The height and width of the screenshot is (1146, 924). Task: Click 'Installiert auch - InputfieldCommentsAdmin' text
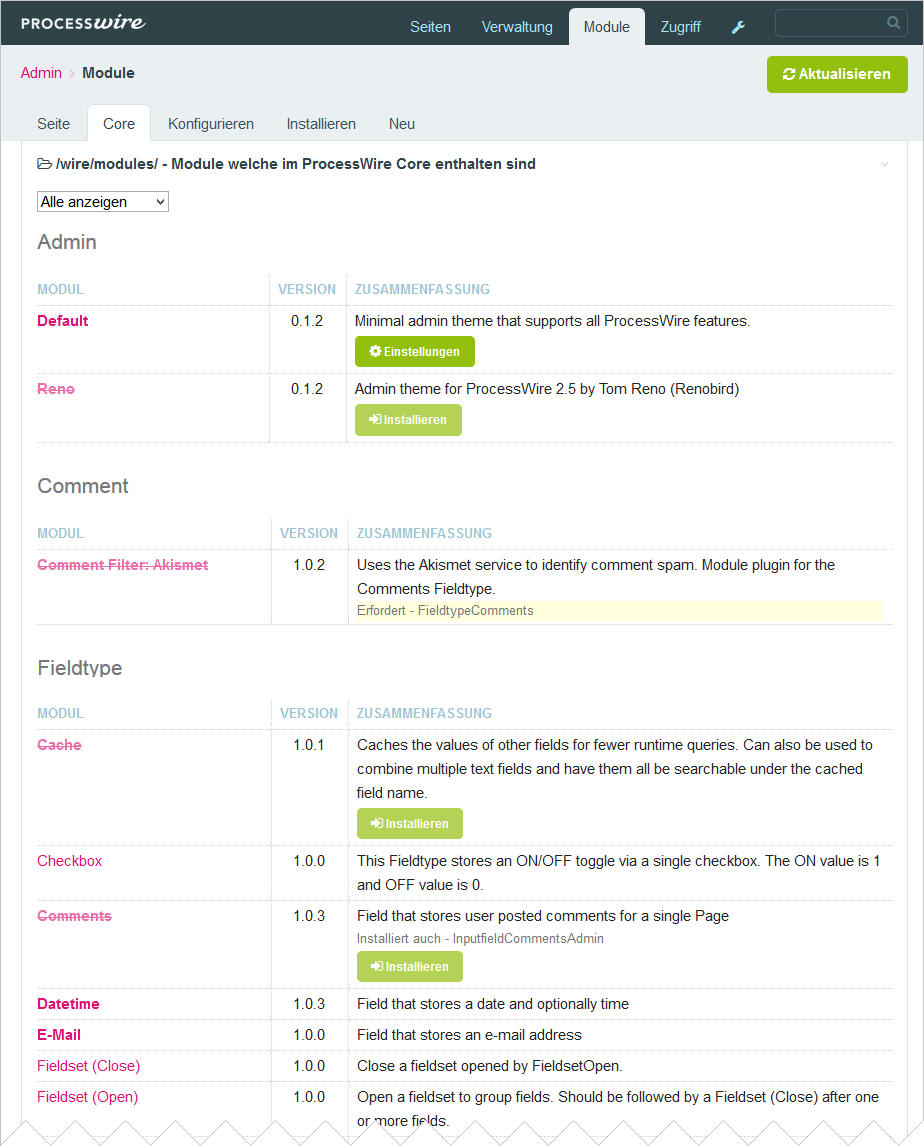tap(480, 938)
